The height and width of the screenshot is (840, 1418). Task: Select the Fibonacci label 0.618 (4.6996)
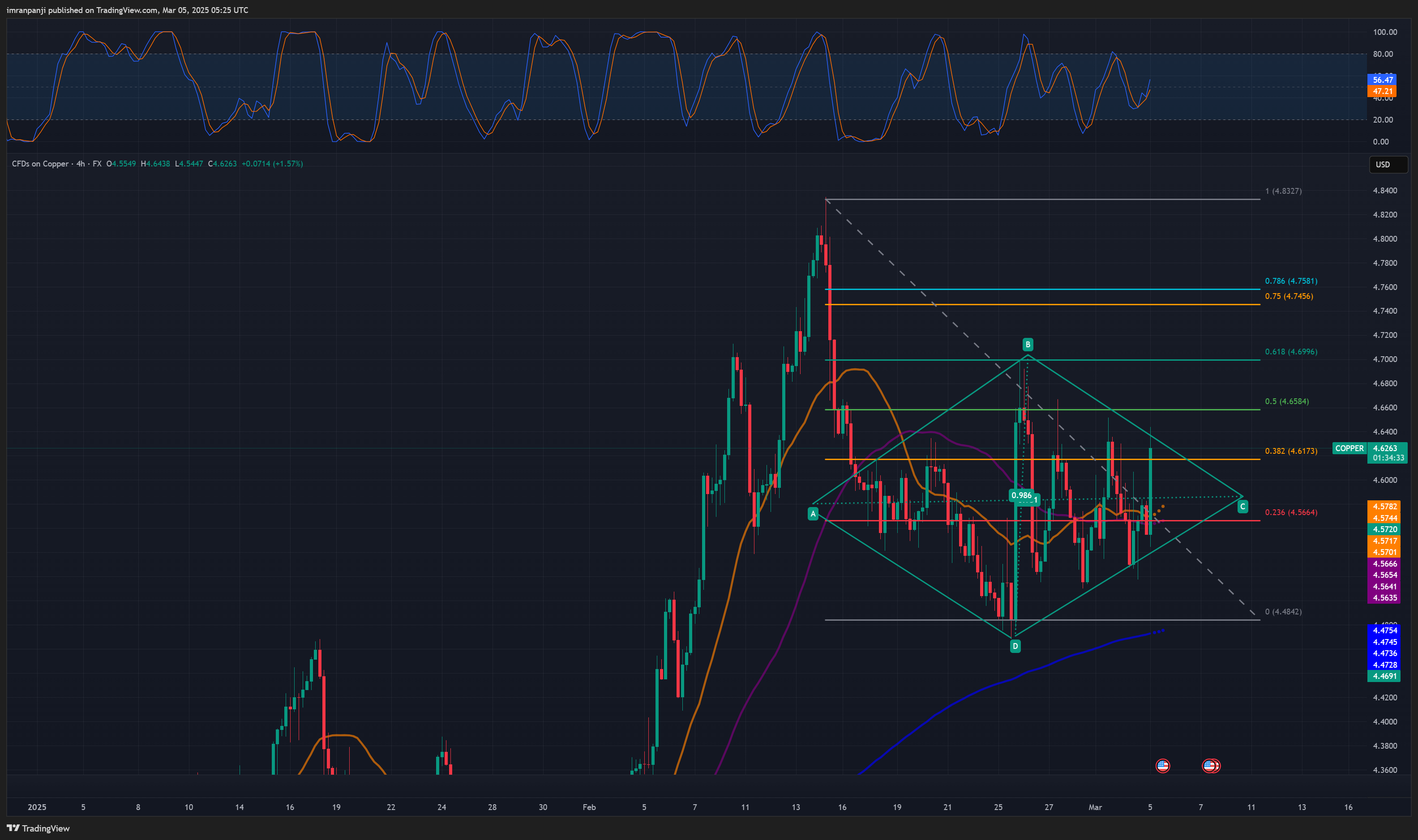click(x=1291, y=352)
